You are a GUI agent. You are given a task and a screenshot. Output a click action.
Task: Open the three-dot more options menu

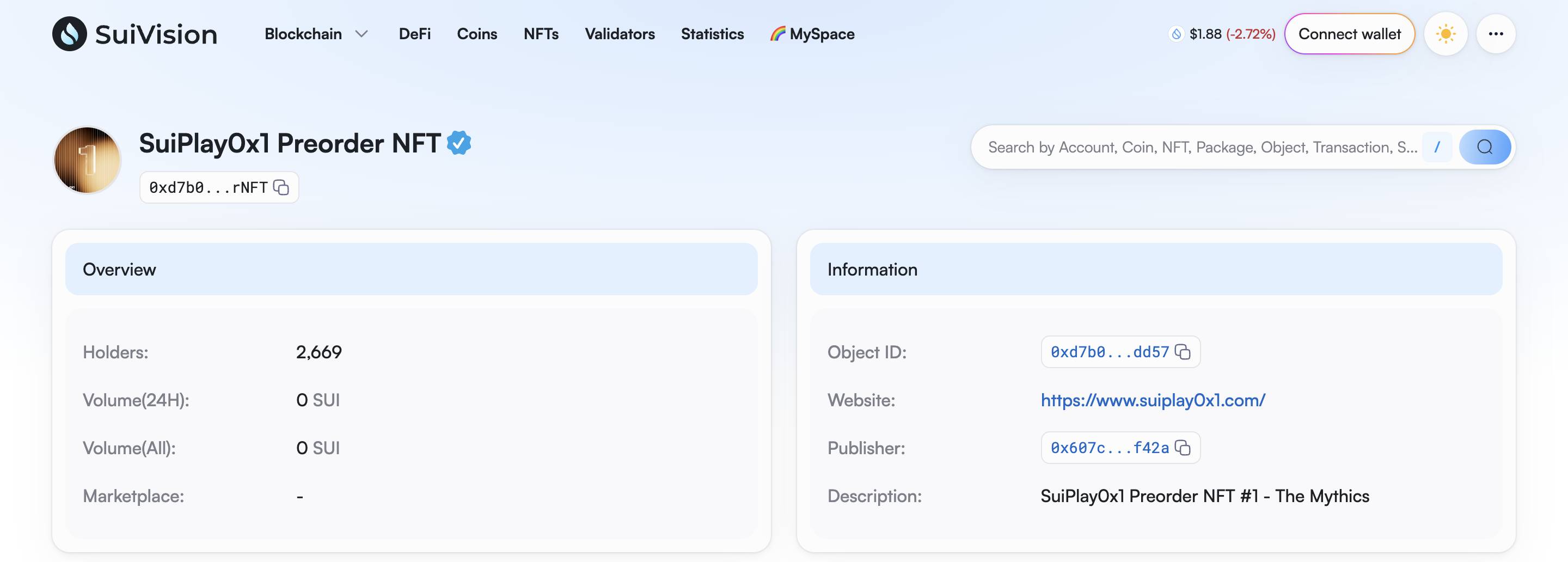point(1496,34)
